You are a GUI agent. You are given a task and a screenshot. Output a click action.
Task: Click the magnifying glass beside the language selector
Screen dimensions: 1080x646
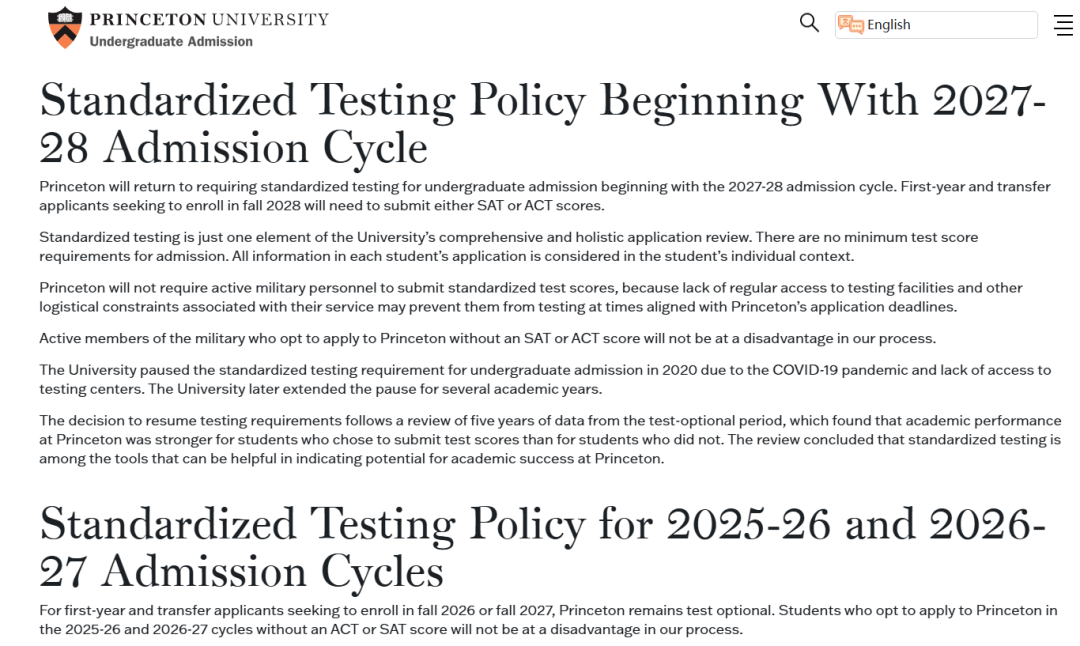pos(809,22)
